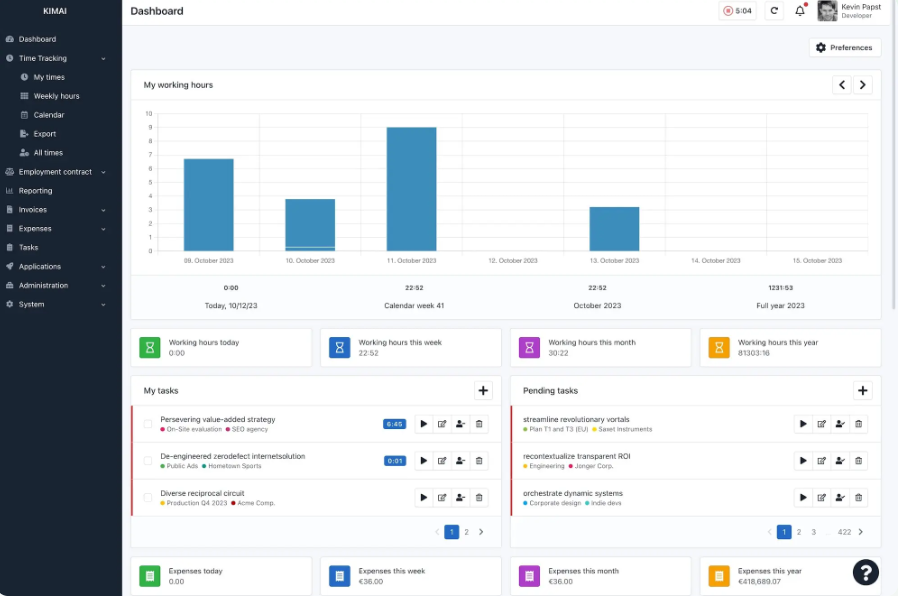Edit Diverse reciprocal circuit task

pyautogui.click(x=442, y=498)
